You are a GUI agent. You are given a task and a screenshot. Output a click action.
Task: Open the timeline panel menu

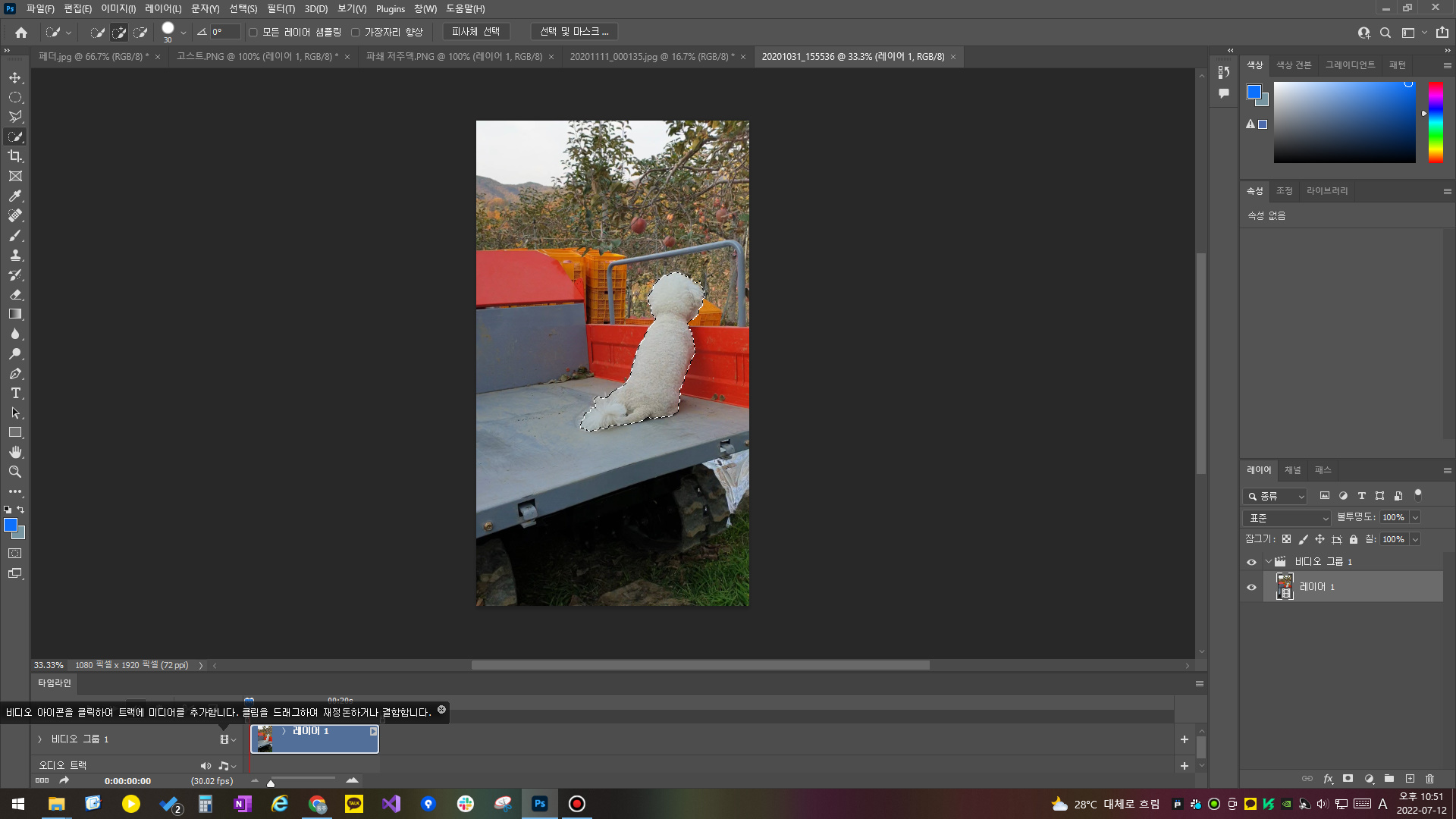pyautogui.click(x=1200, y=684)
